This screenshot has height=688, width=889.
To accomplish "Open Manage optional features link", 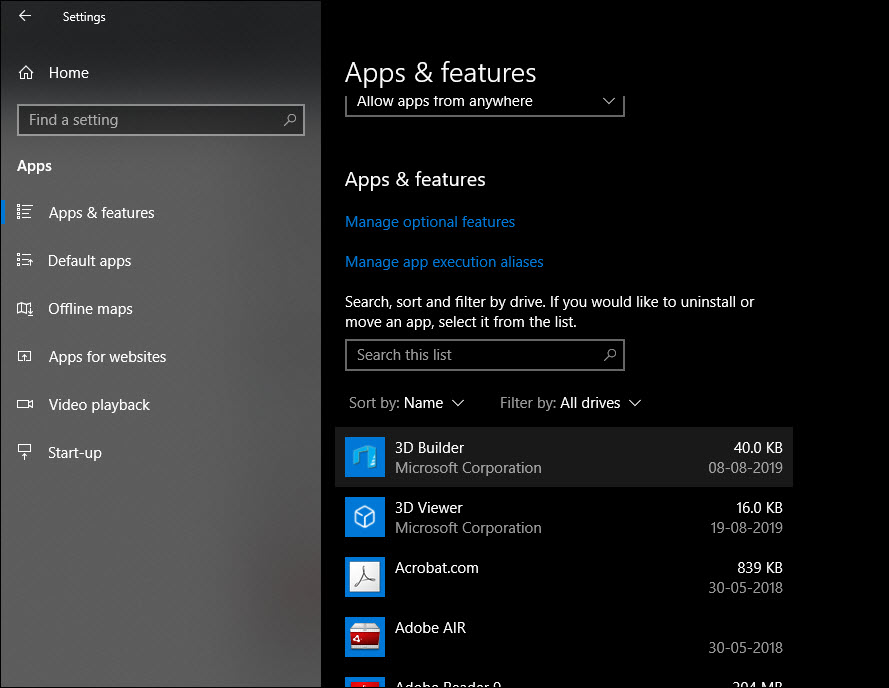I will click(x=430, y=222).
